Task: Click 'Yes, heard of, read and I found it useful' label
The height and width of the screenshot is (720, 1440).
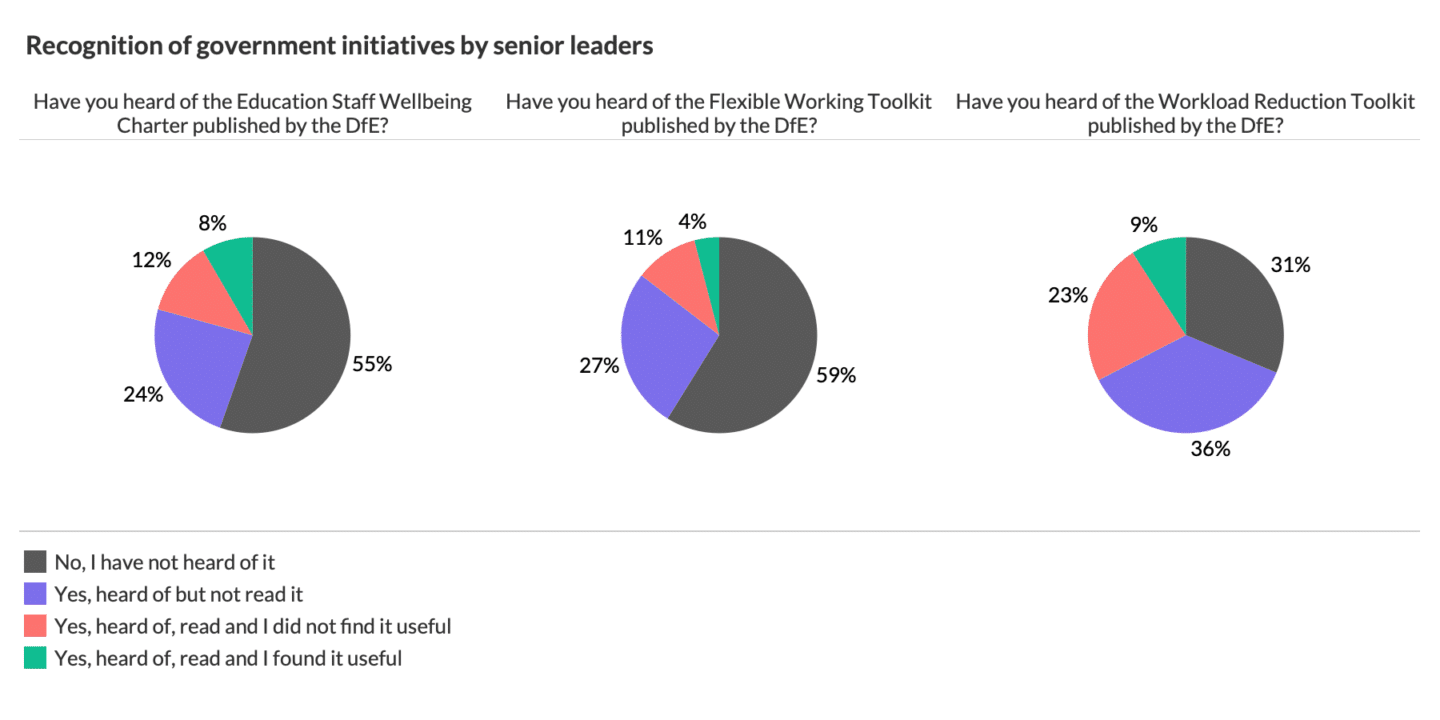Action: point(228,658)
